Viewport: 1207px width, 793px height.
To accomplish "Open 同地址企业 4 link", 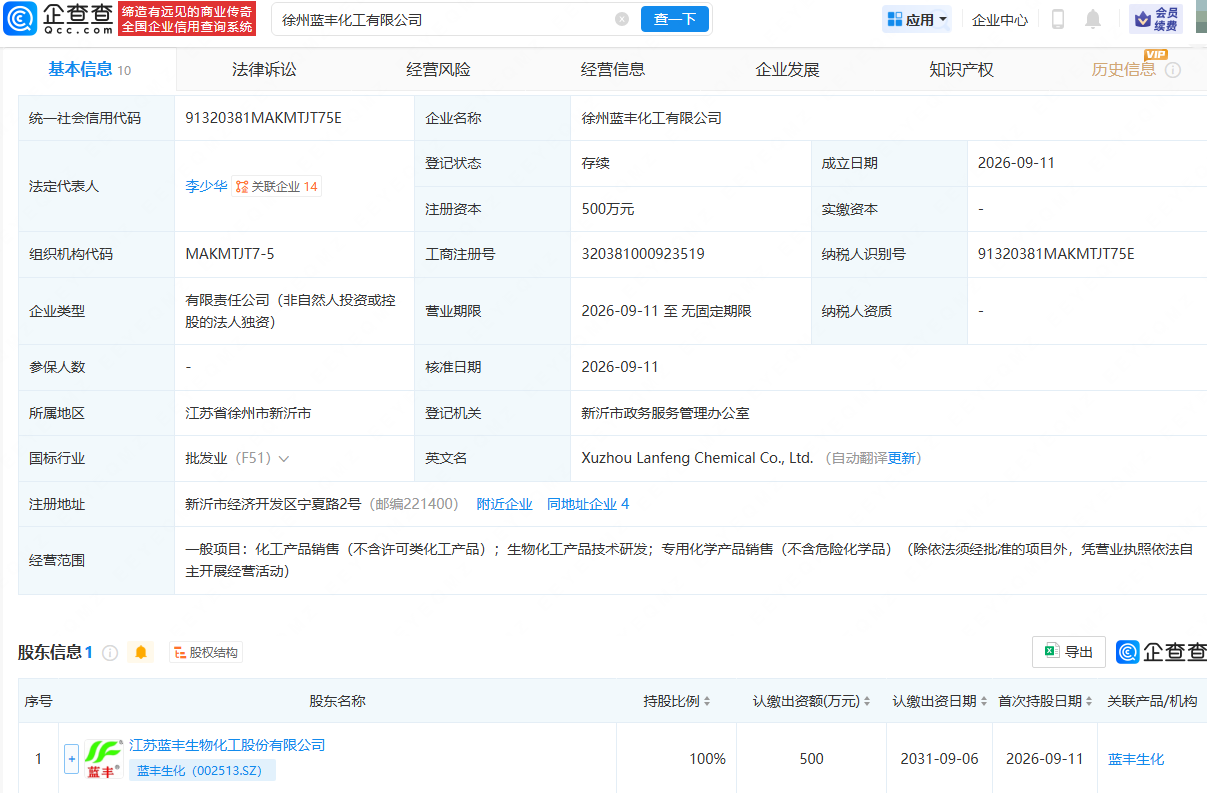I will coord(588,504).
